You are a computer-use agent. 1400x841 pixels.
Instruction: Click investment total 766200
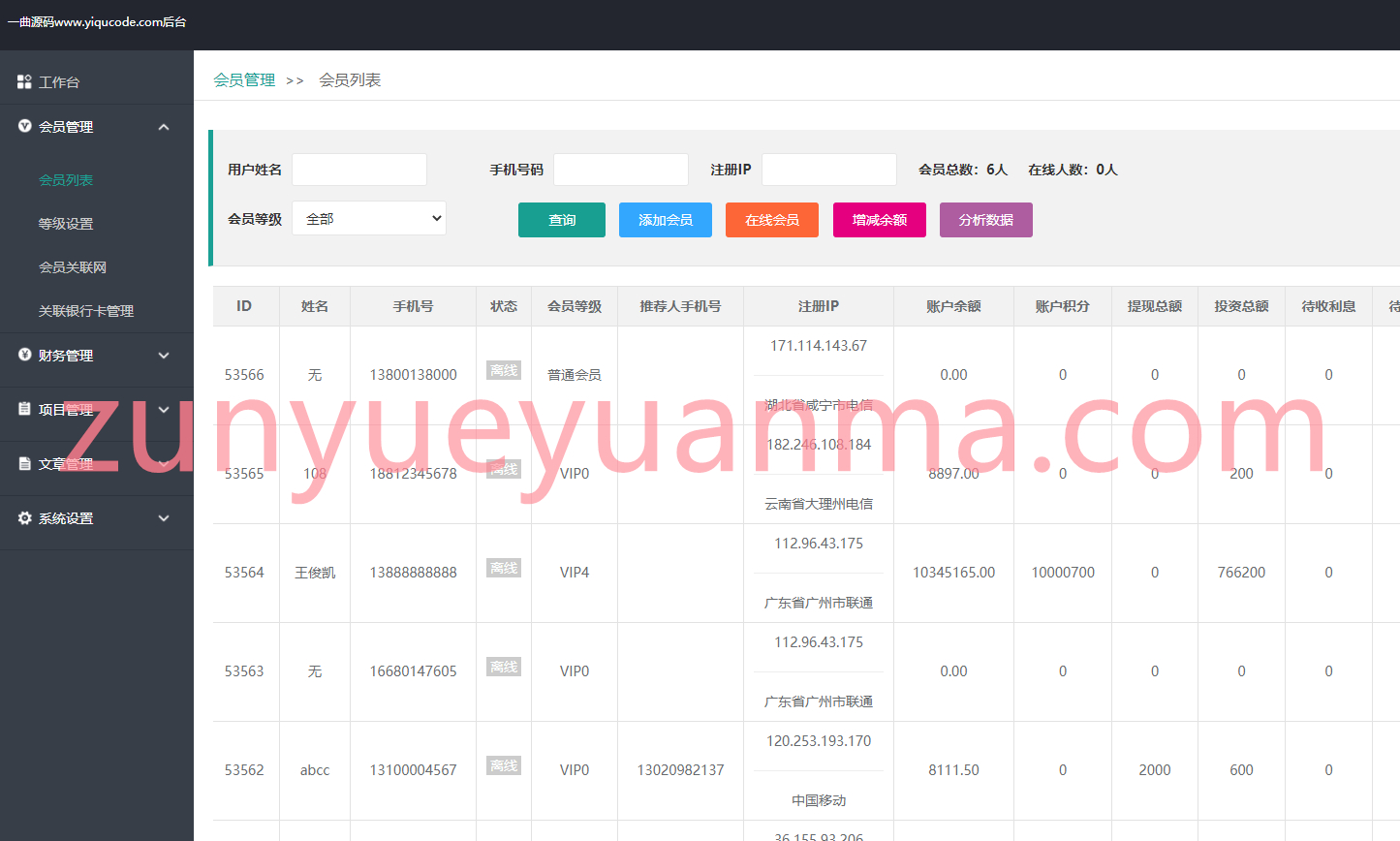(x=1242, y=573)
